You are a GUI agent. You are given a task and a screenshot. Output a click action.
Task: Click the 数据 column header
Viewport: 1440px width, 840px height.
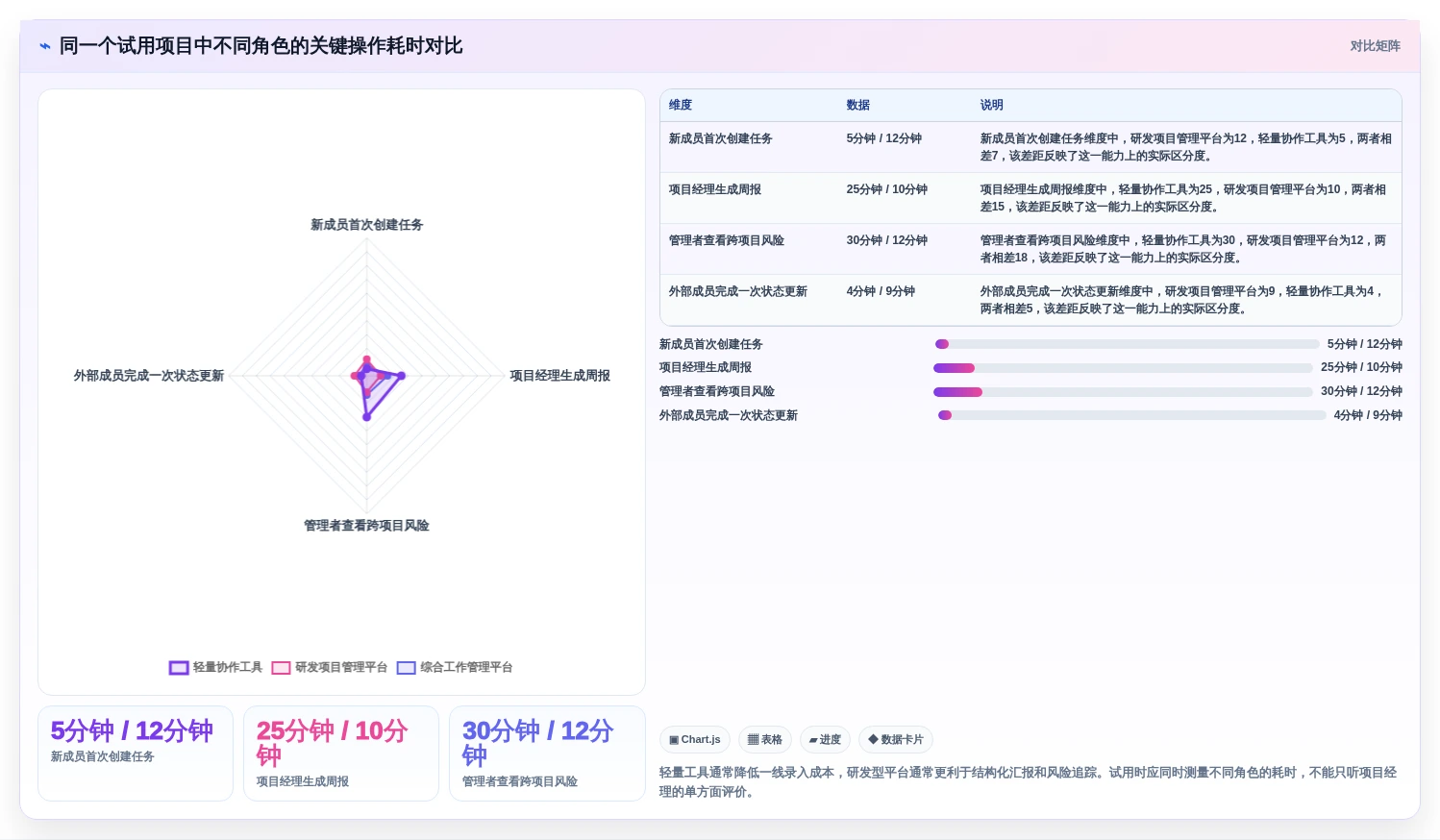[858, 105]
